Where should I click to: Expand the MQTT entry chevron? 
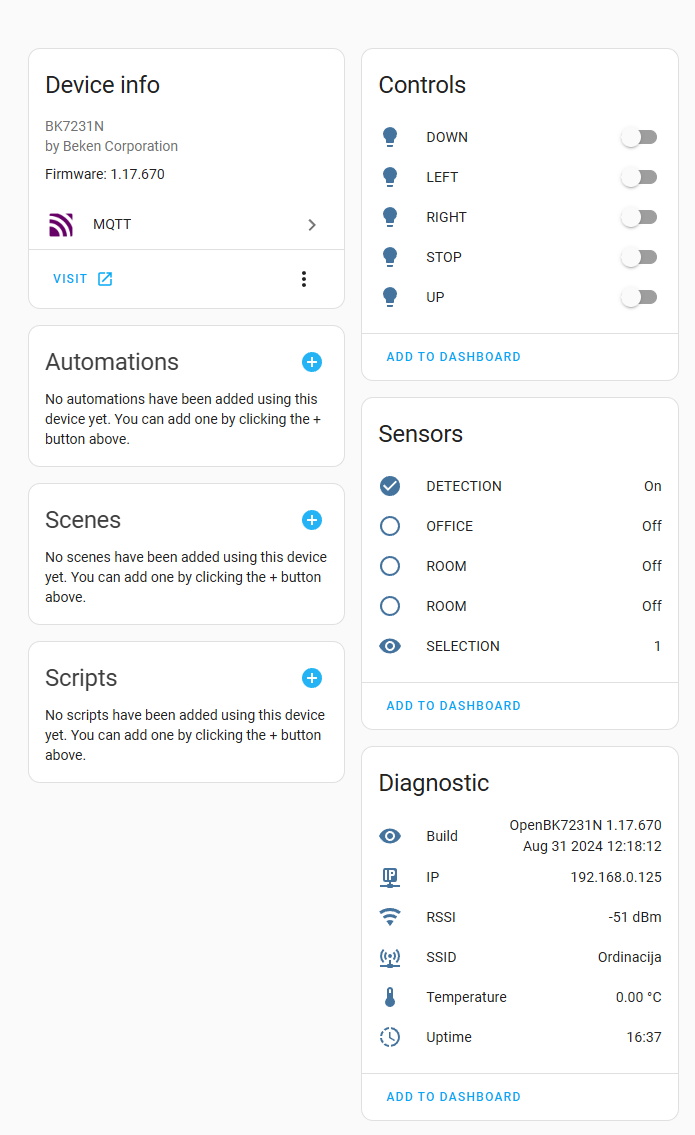[312, 225]
